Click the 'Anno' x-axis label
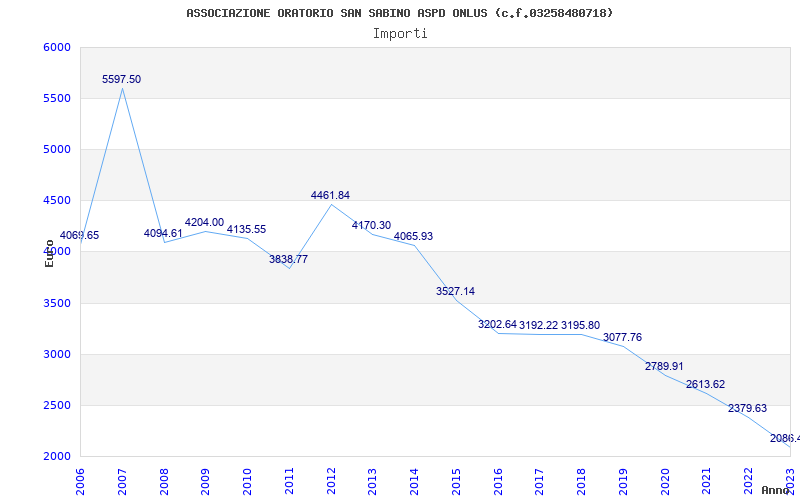 point(774,490)
